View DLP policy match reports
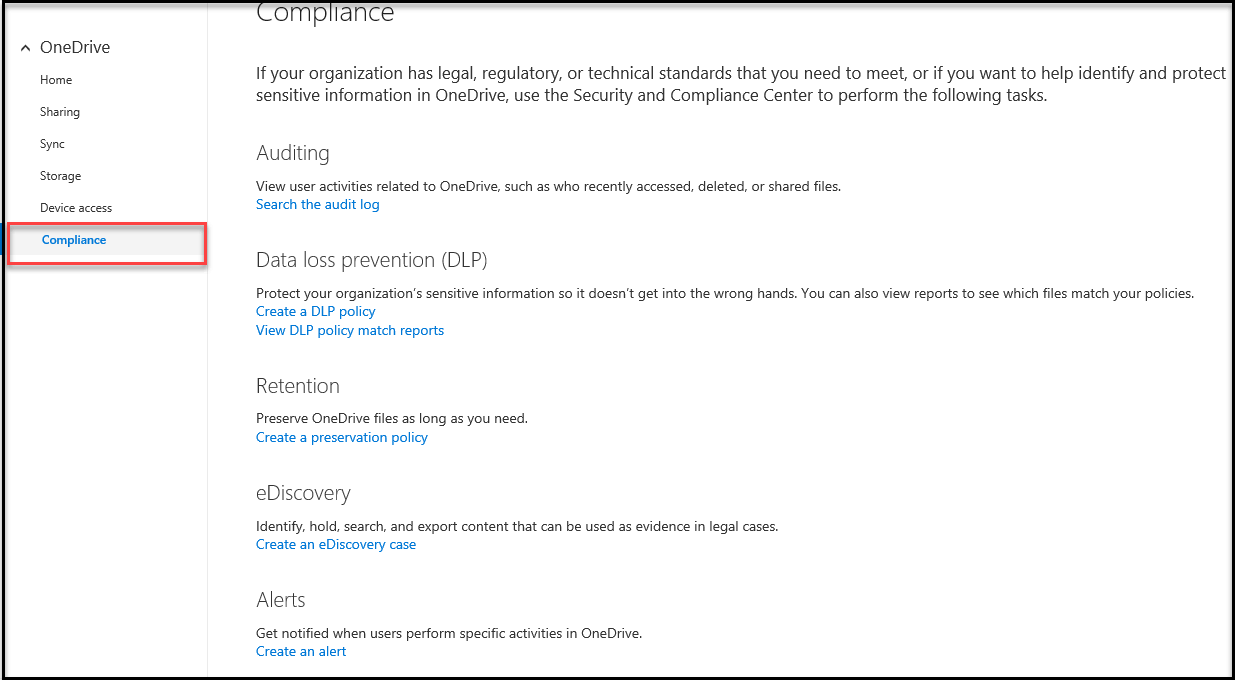Screen dimensions: 1235x680 pyautogui.click(x=350, y=331)
